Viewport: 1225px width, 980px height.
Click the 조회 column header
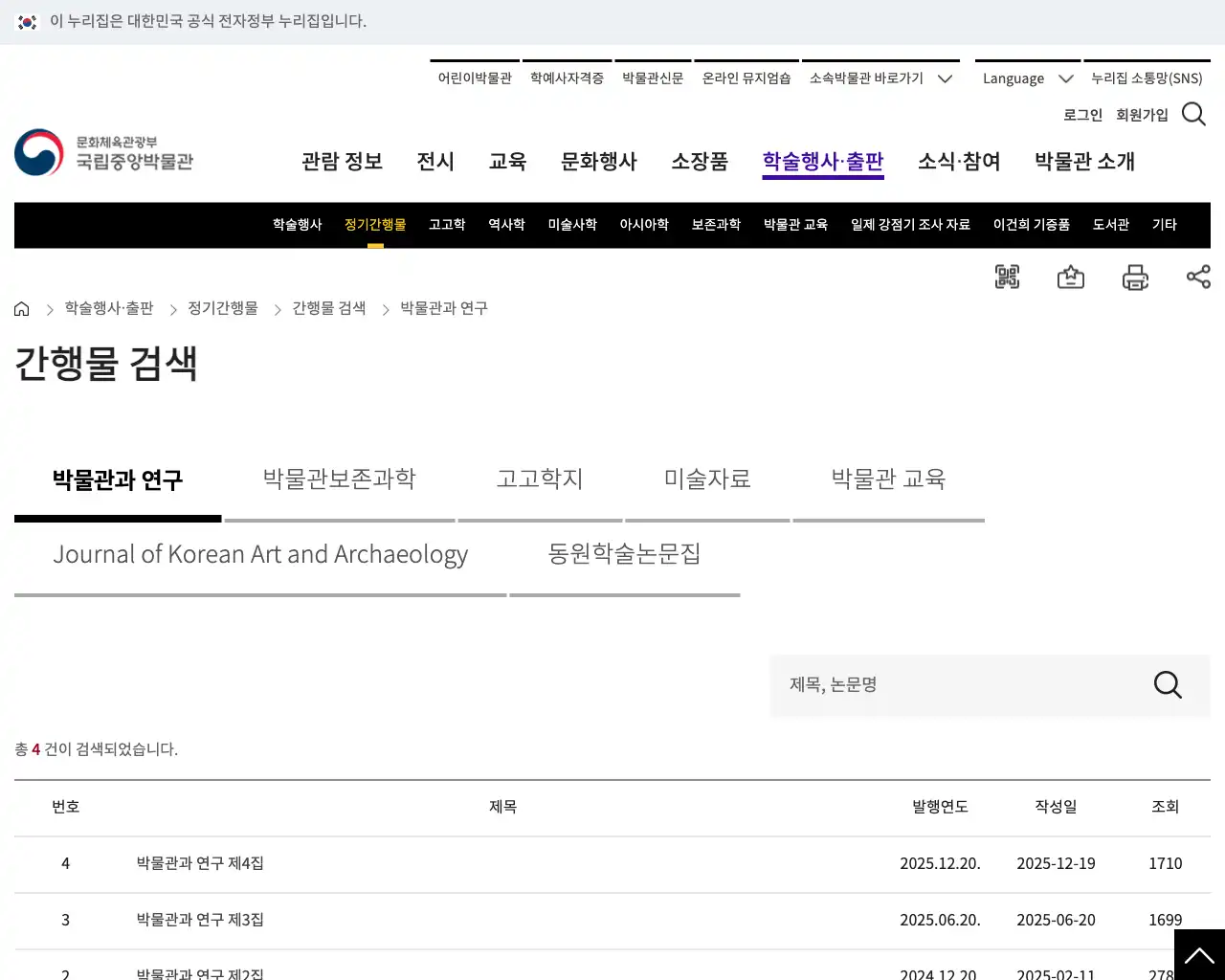coord(1165,808)
